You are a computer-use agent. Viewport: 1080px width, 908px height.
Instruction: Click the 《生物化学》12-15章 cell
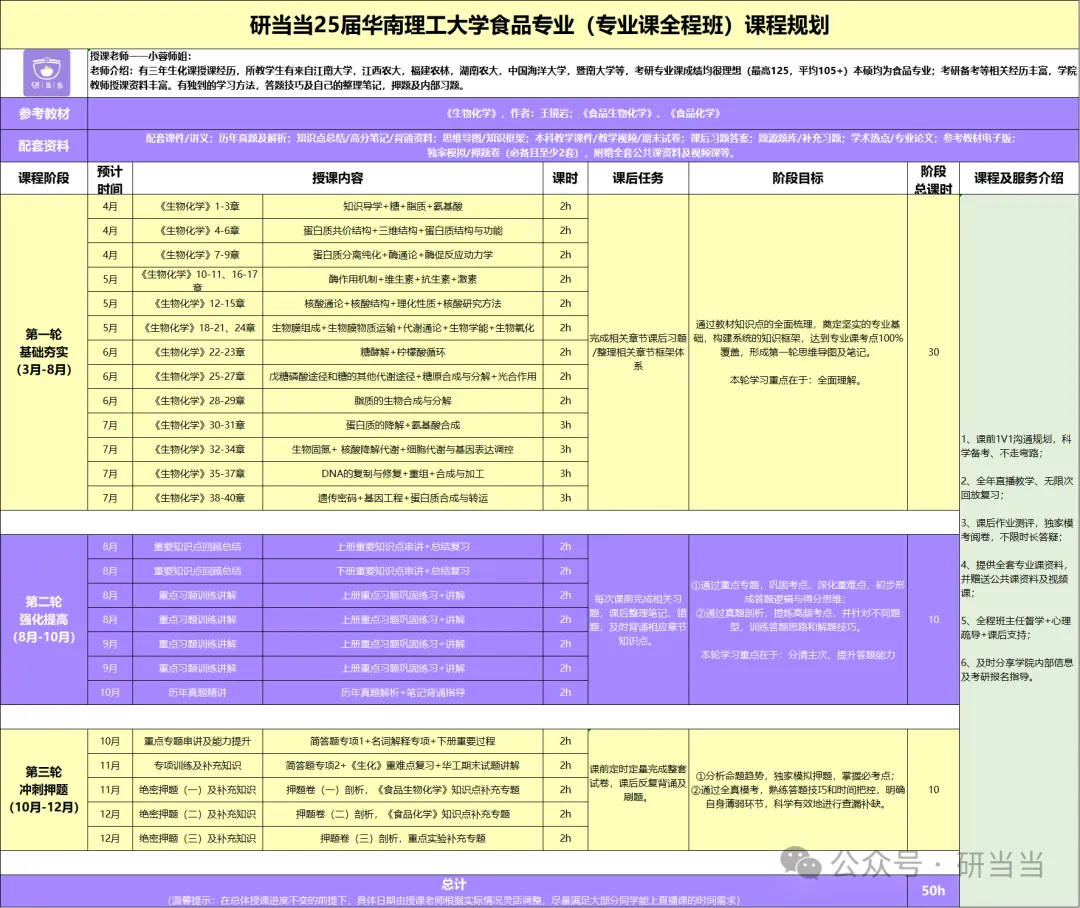[198, 304]
